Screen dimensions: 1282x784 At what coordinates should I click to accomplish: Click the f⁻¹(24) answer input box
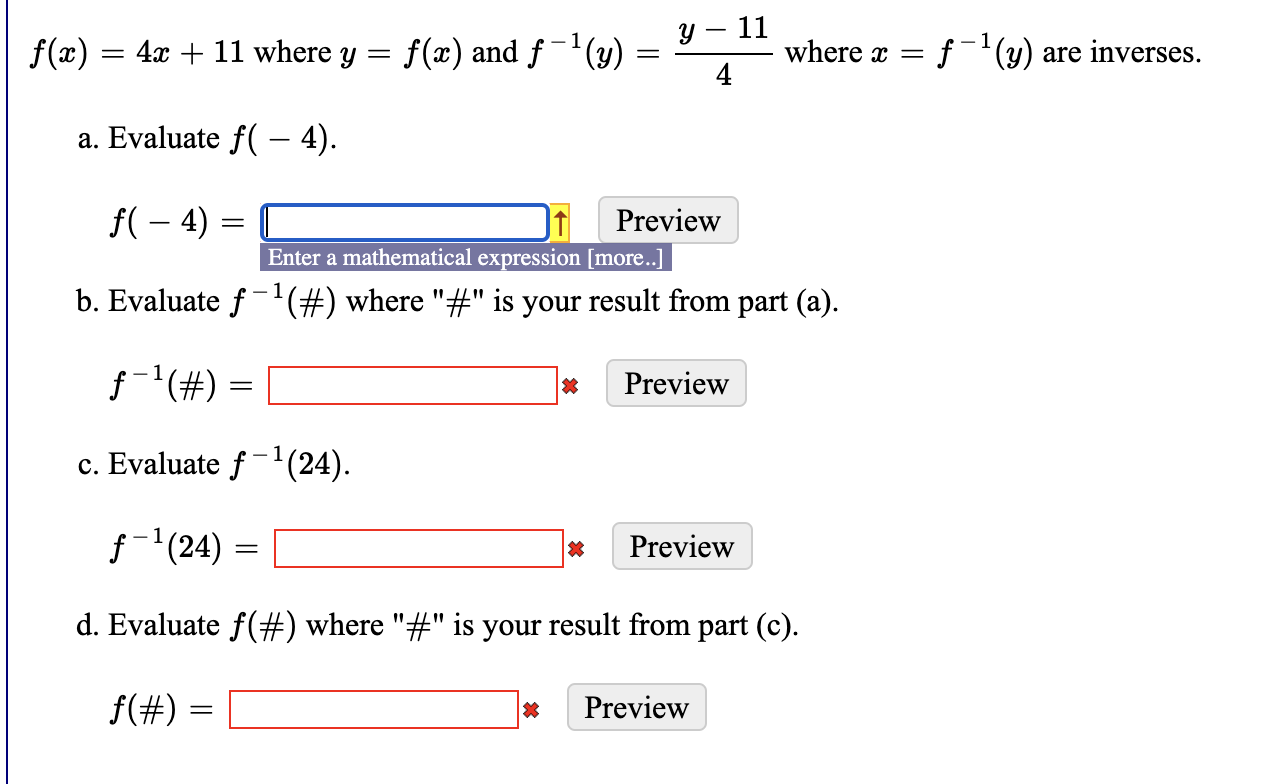[417, 548]
